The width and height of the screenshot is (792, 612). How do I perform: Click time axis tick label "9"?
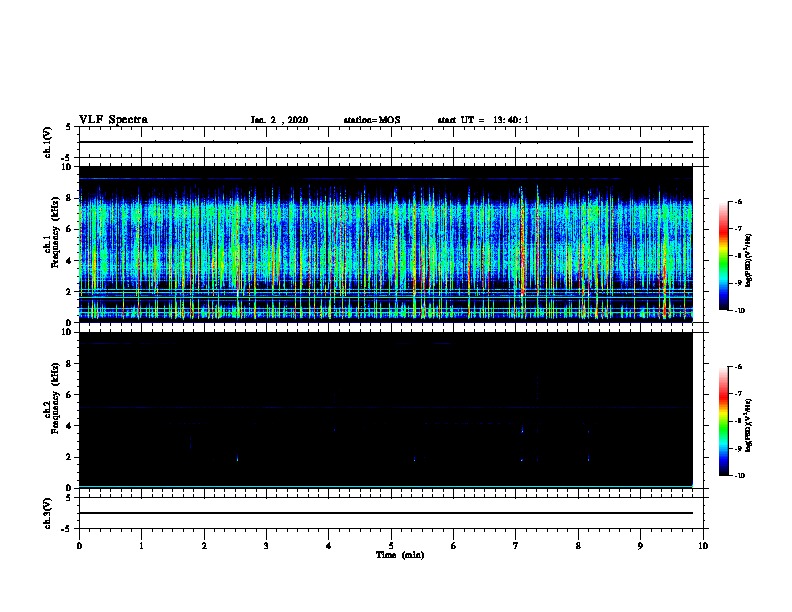pyautogui.click(x=640, y=546)
